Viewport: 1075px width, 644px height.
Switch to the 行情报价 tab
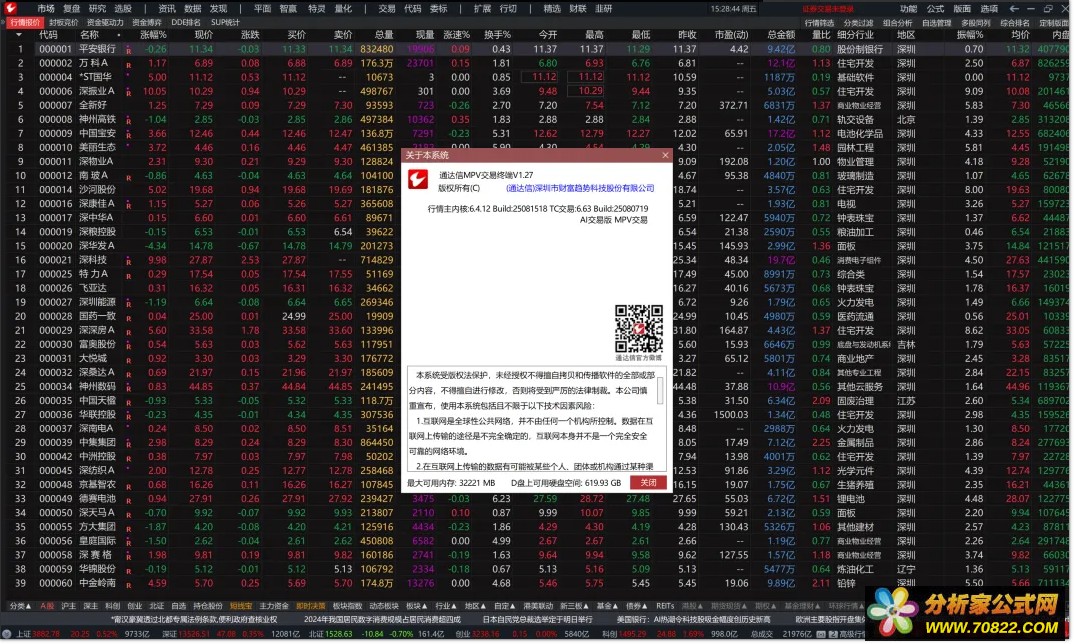pos(25,23)
